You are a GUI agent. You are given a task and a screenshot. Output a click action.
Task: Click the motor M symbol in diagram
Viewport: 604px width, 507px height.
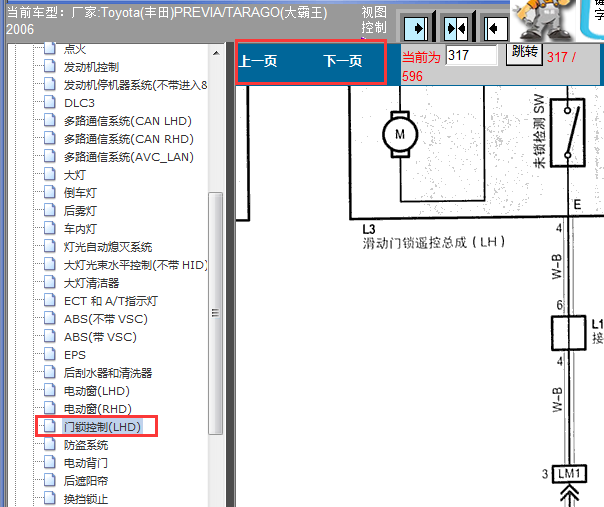point(400,134)
